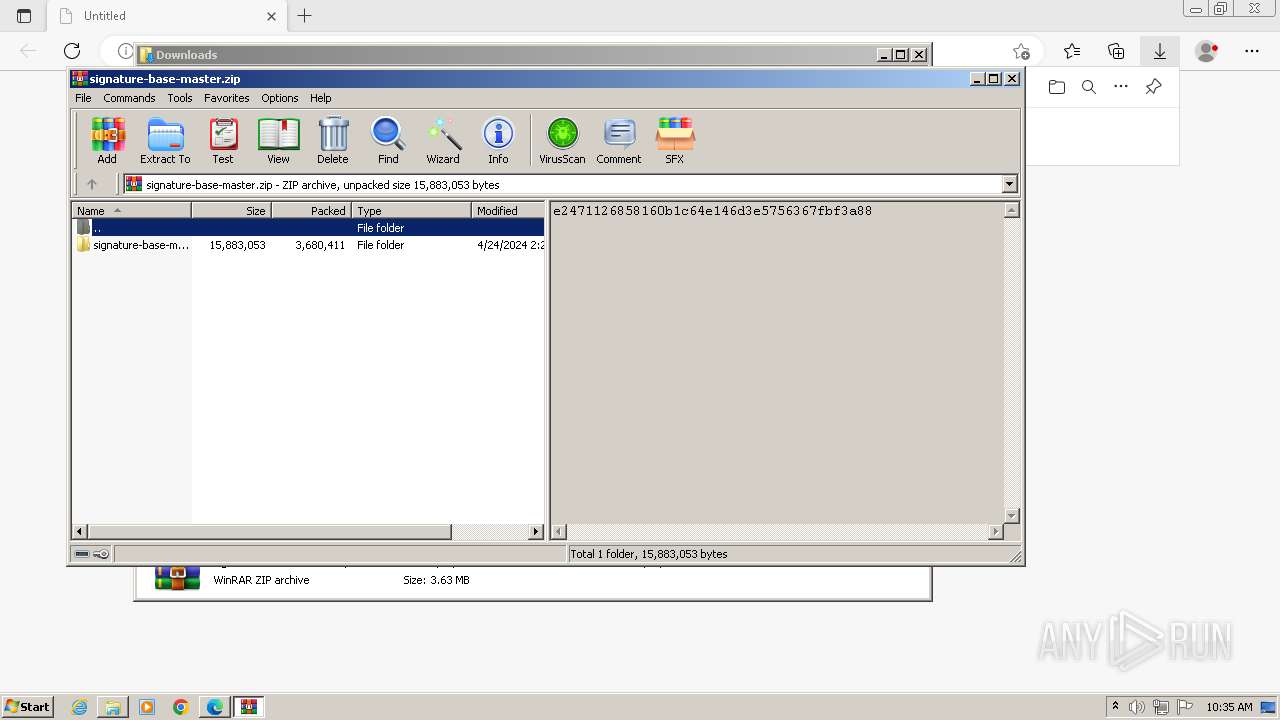The width and height of the screenshot is (1280, 720).
Task: Click status bar total folder text
Action: [x=649, y=554]
